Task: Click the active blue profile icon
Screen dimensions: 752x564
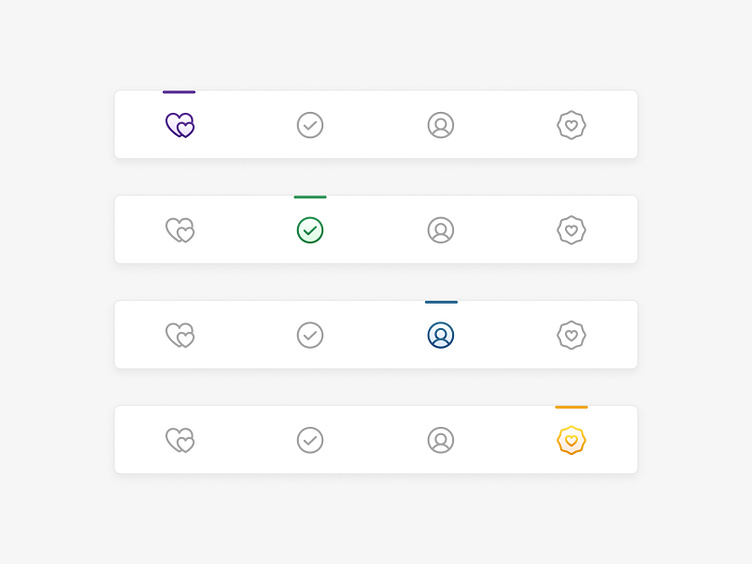Action: tap(441, 335)
